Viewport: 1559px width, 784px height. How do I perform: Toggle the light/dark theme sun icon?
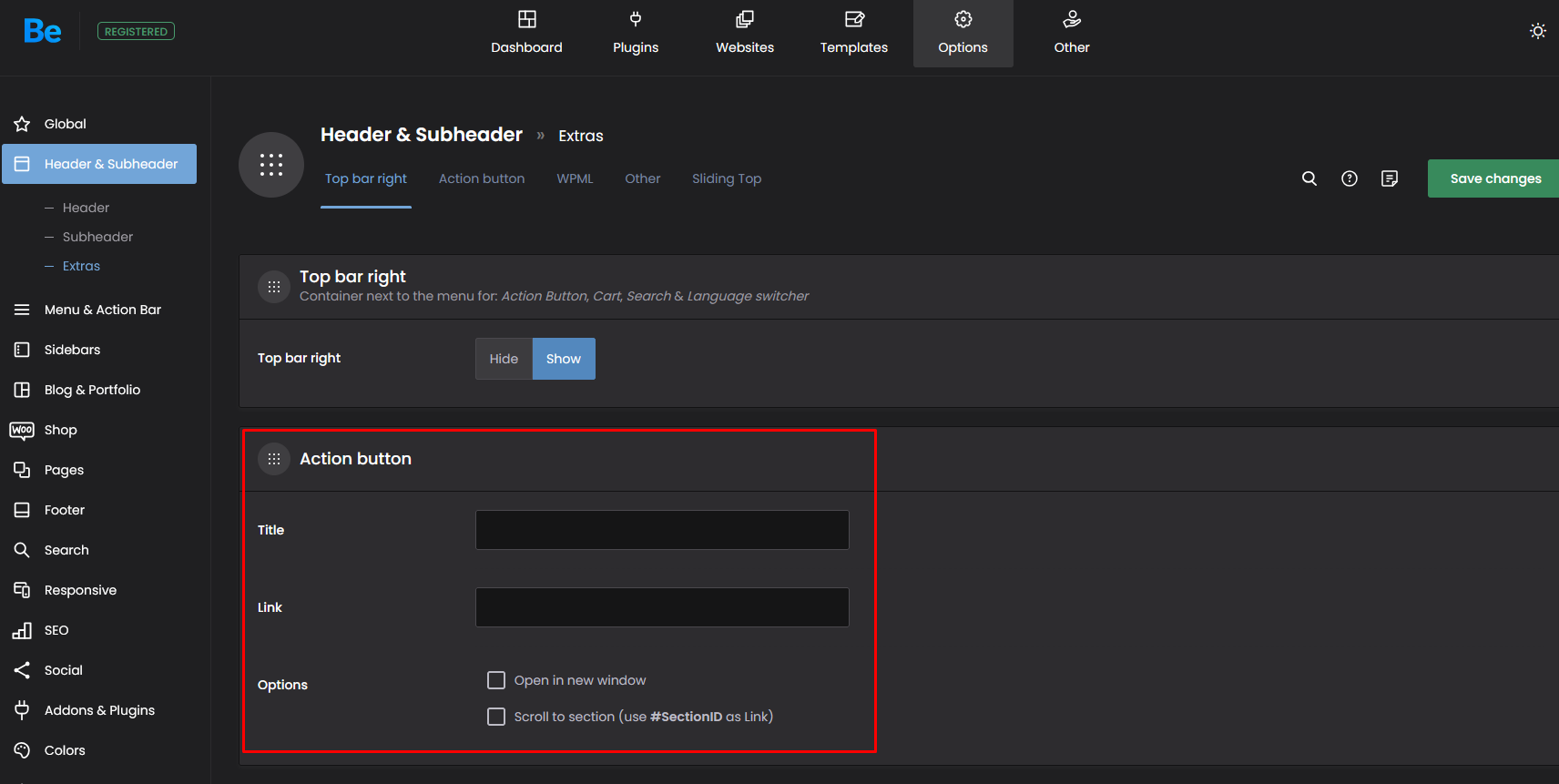pos(1538,31)
